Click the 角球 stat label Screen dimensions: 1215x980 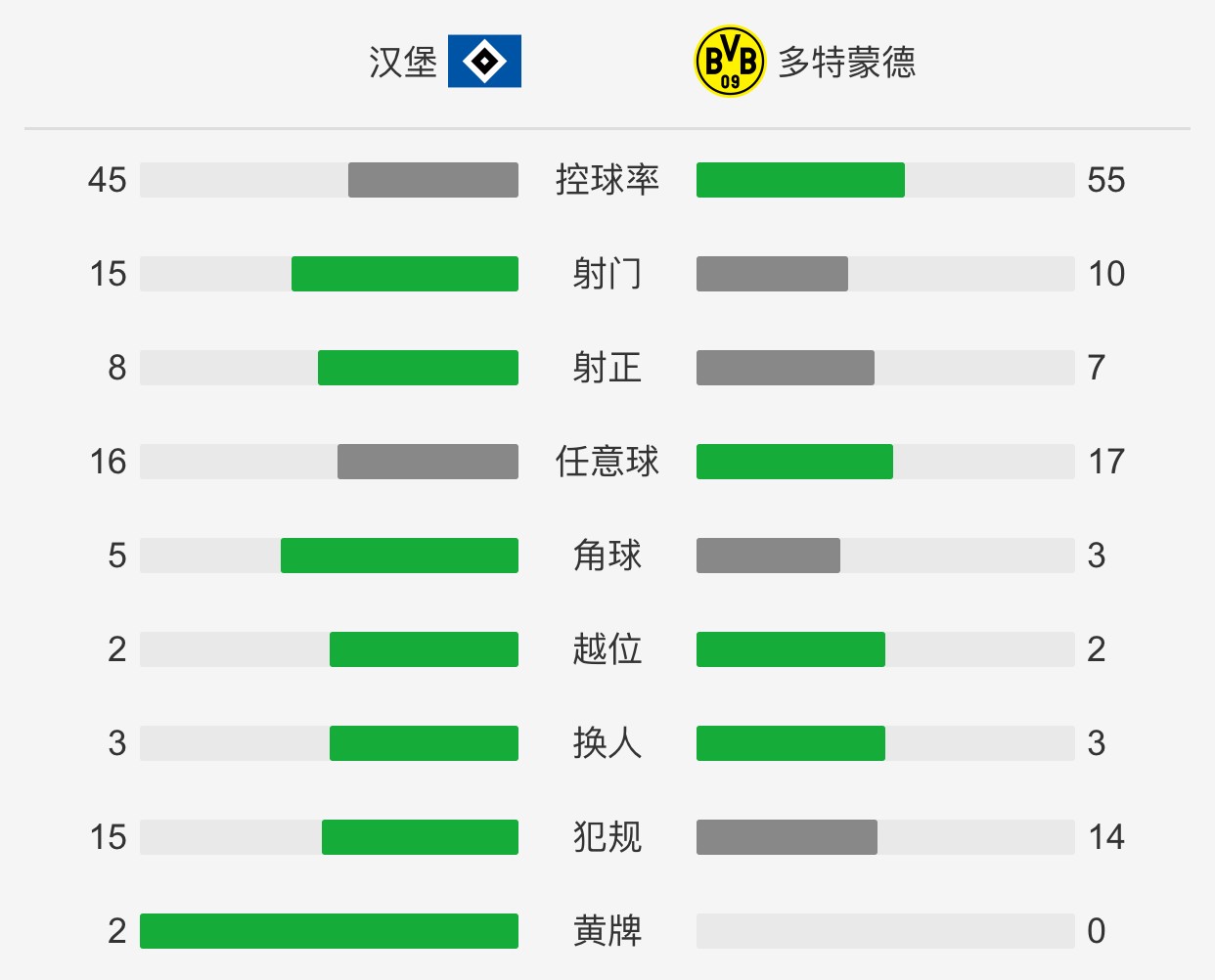[x=607, y=556]
